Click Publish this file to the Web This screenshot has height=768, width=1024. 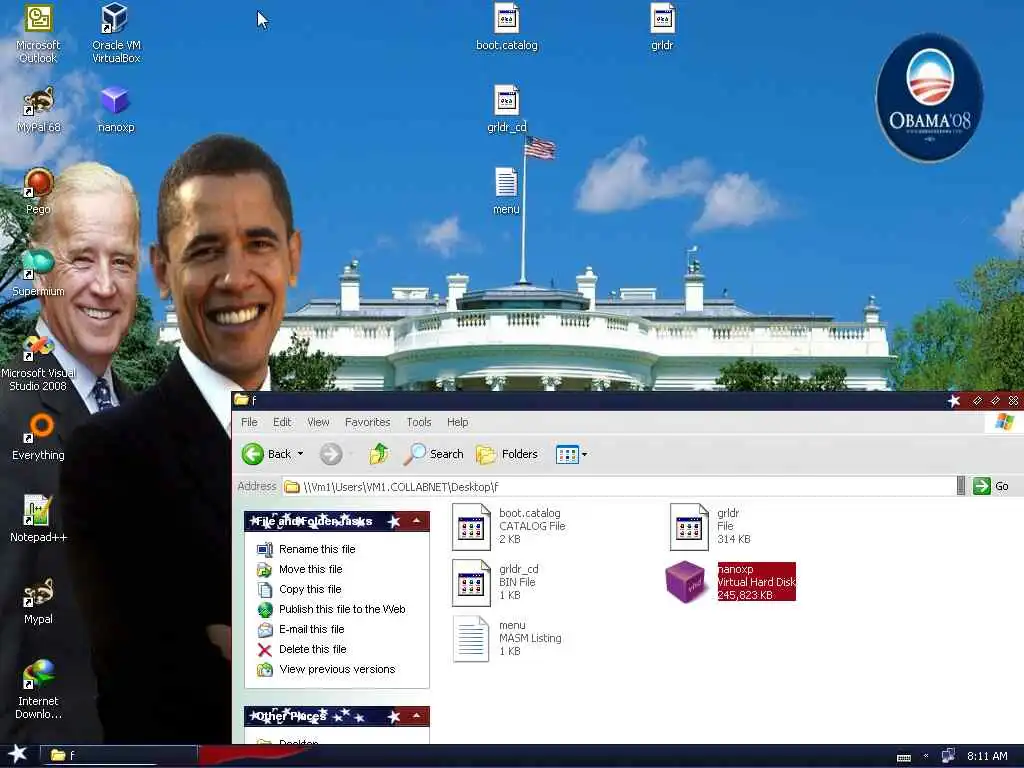pos(342,609)
